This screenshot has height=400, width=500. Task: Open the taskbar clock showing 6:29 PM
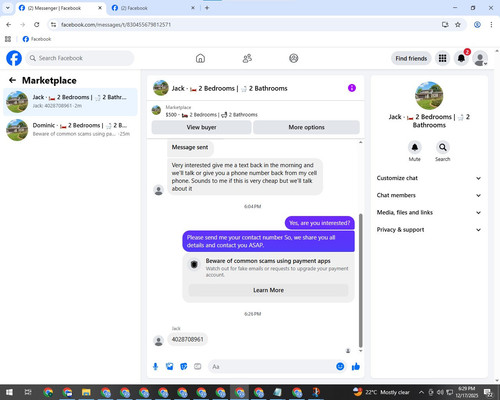tap(467, 392)
